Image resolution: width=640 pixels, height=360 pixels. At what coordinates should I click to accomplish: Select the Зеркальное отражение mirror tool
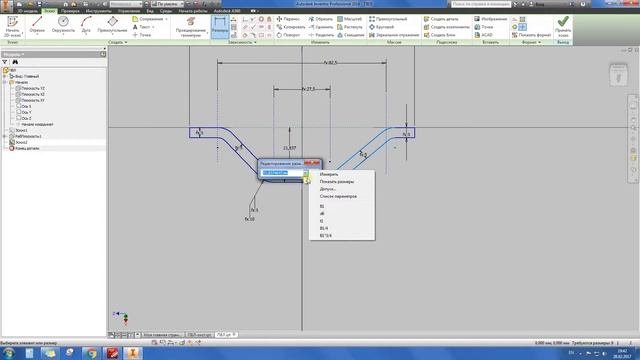point(394,35)
